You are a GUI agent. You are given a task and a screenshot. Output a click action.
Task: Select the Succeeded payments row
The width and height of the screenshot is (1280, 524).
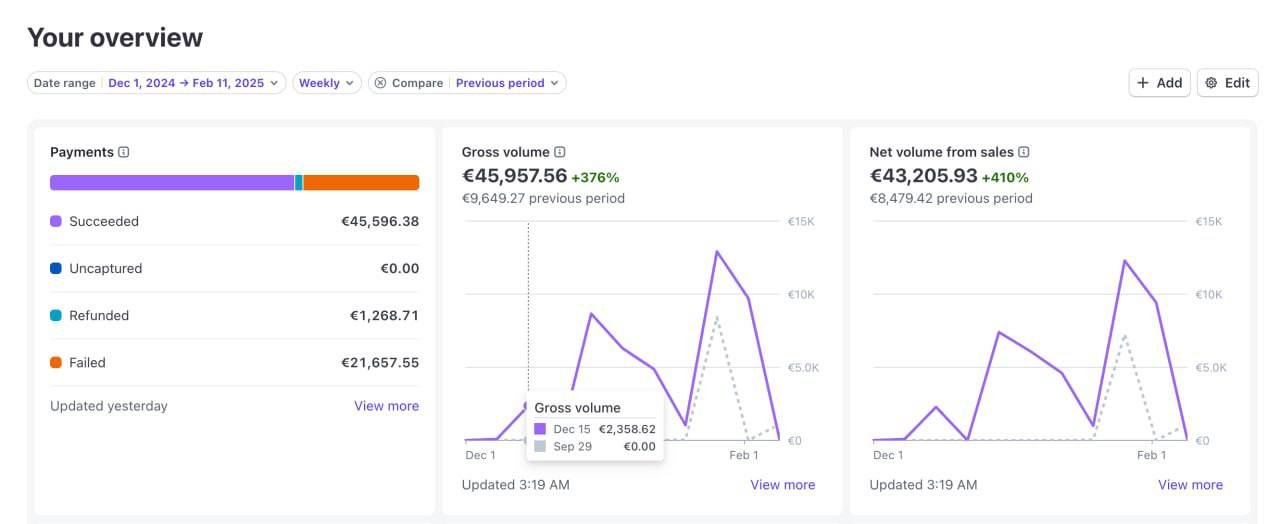tap(234, 221)
